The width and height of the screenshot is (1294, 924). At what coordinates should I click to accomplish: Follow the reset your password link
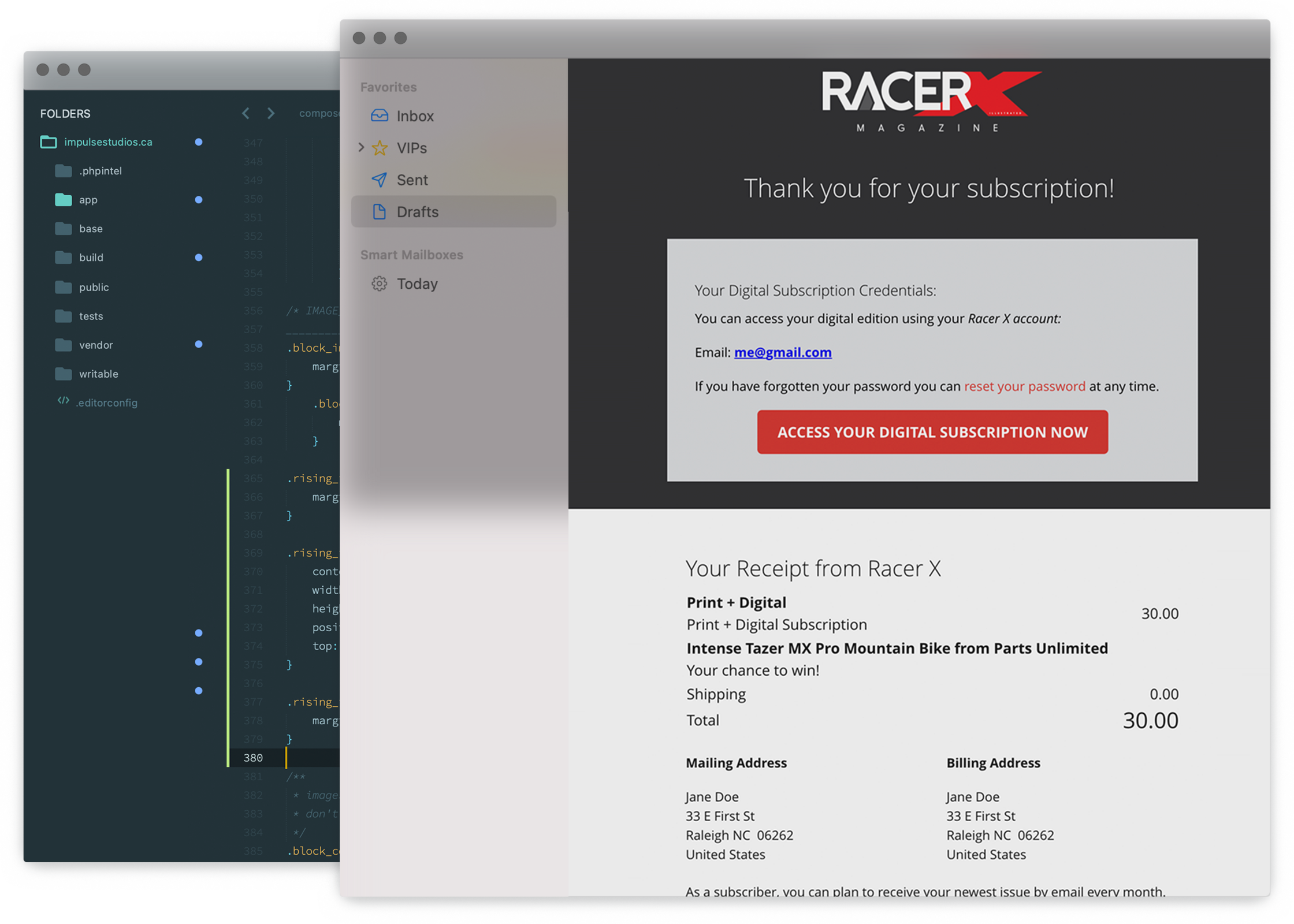(x=1024, y=386)
